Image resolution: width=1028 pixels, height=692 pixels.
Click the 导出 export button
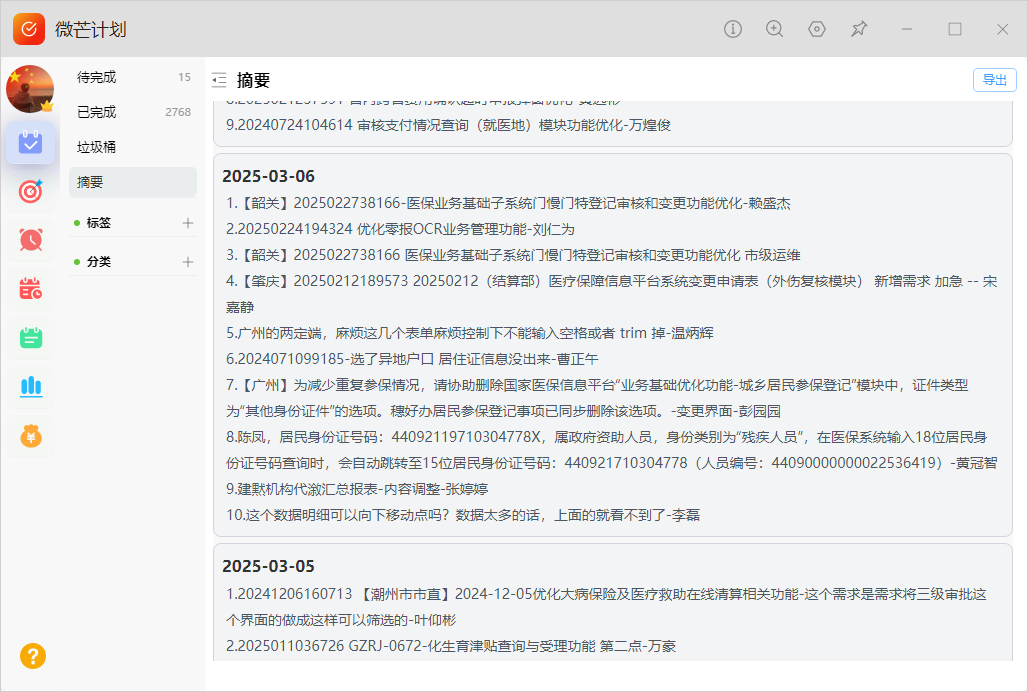pyautogui.click(x=995, y=80)
